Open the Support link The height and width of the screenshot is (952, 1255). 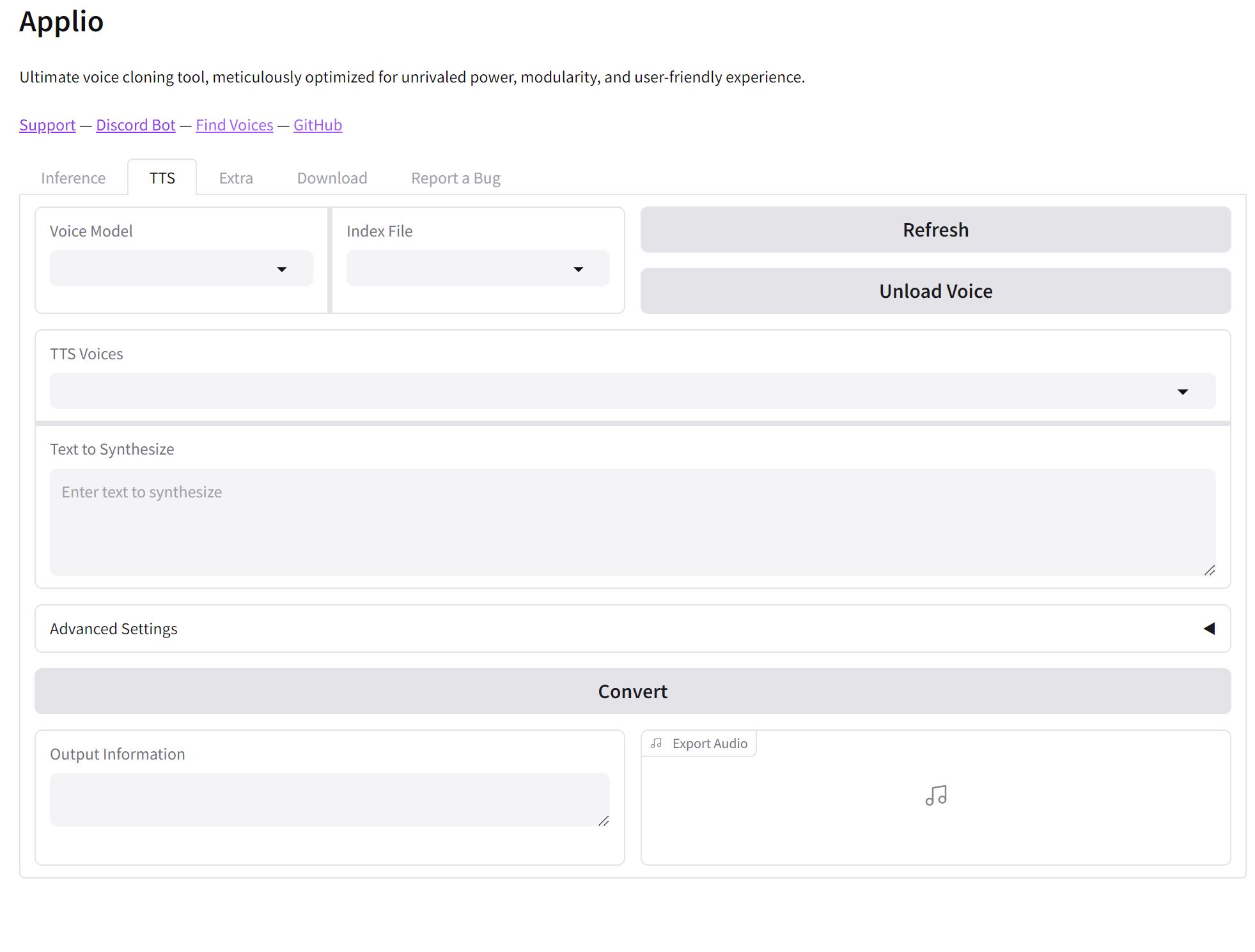(47, 125)
